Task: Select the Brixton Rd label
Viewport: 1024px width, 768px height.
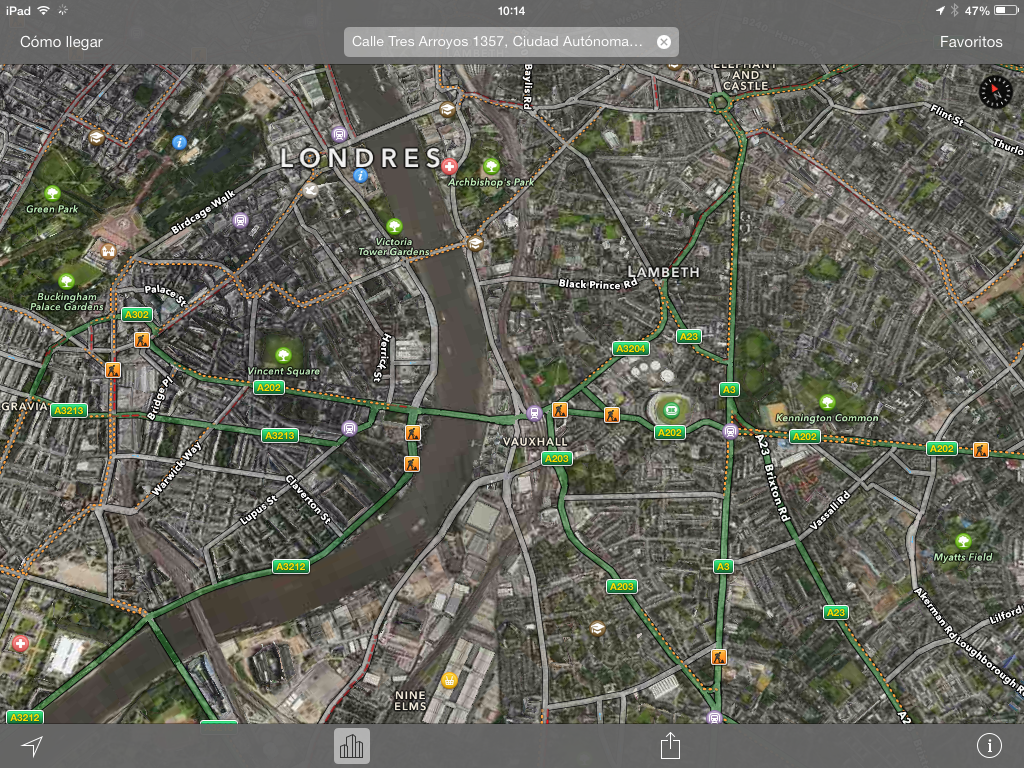Action: pos(777,492)
